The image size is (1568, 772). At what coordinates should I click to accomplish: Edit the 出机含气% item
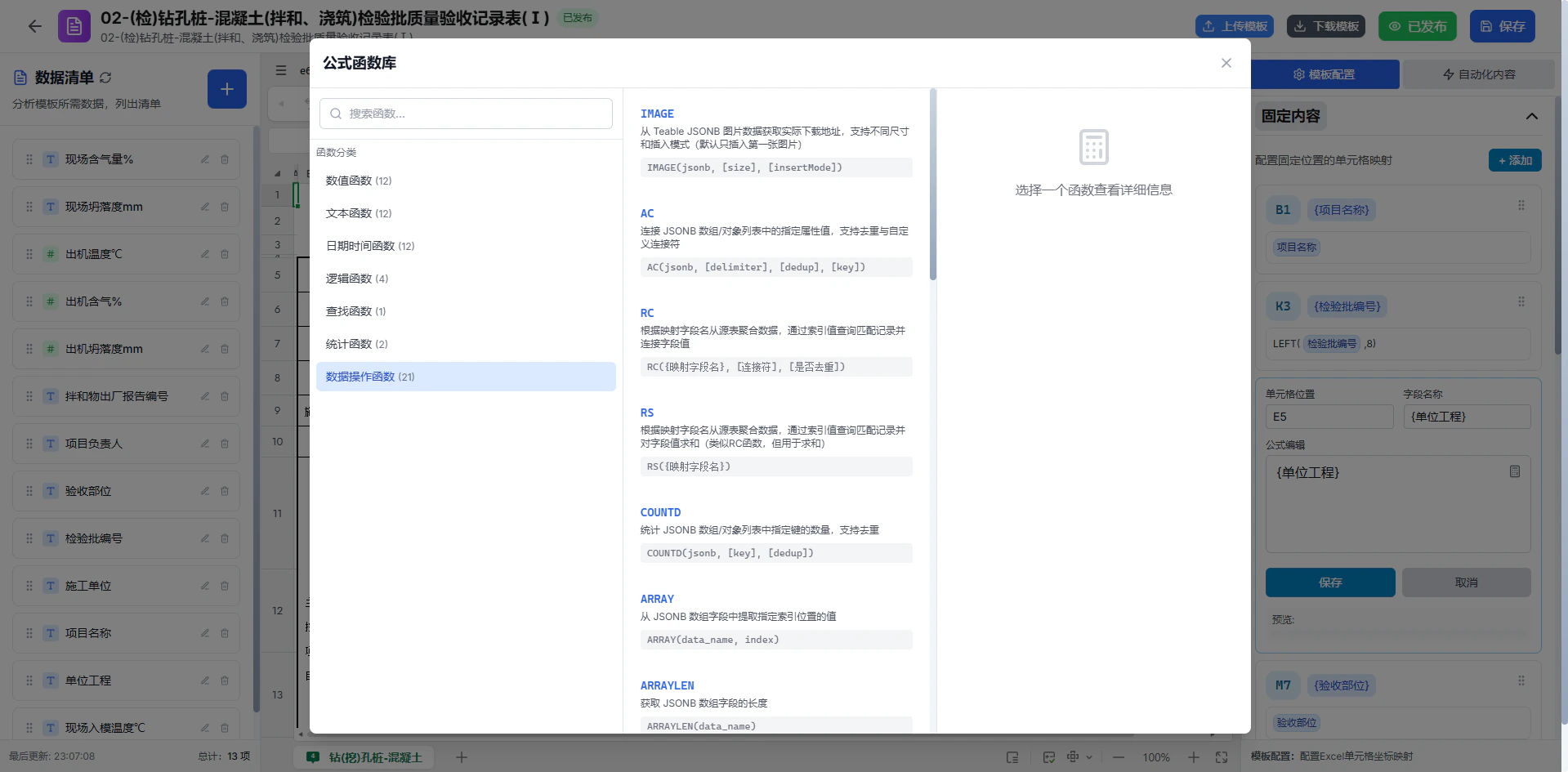[x=205, y=301]
